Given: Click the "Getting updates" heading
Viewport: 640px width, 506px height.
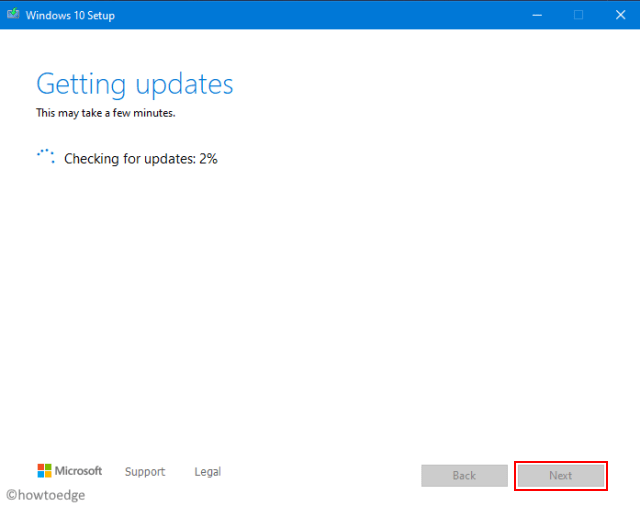Looking at the screenshot, I should (x=135, y=84).
